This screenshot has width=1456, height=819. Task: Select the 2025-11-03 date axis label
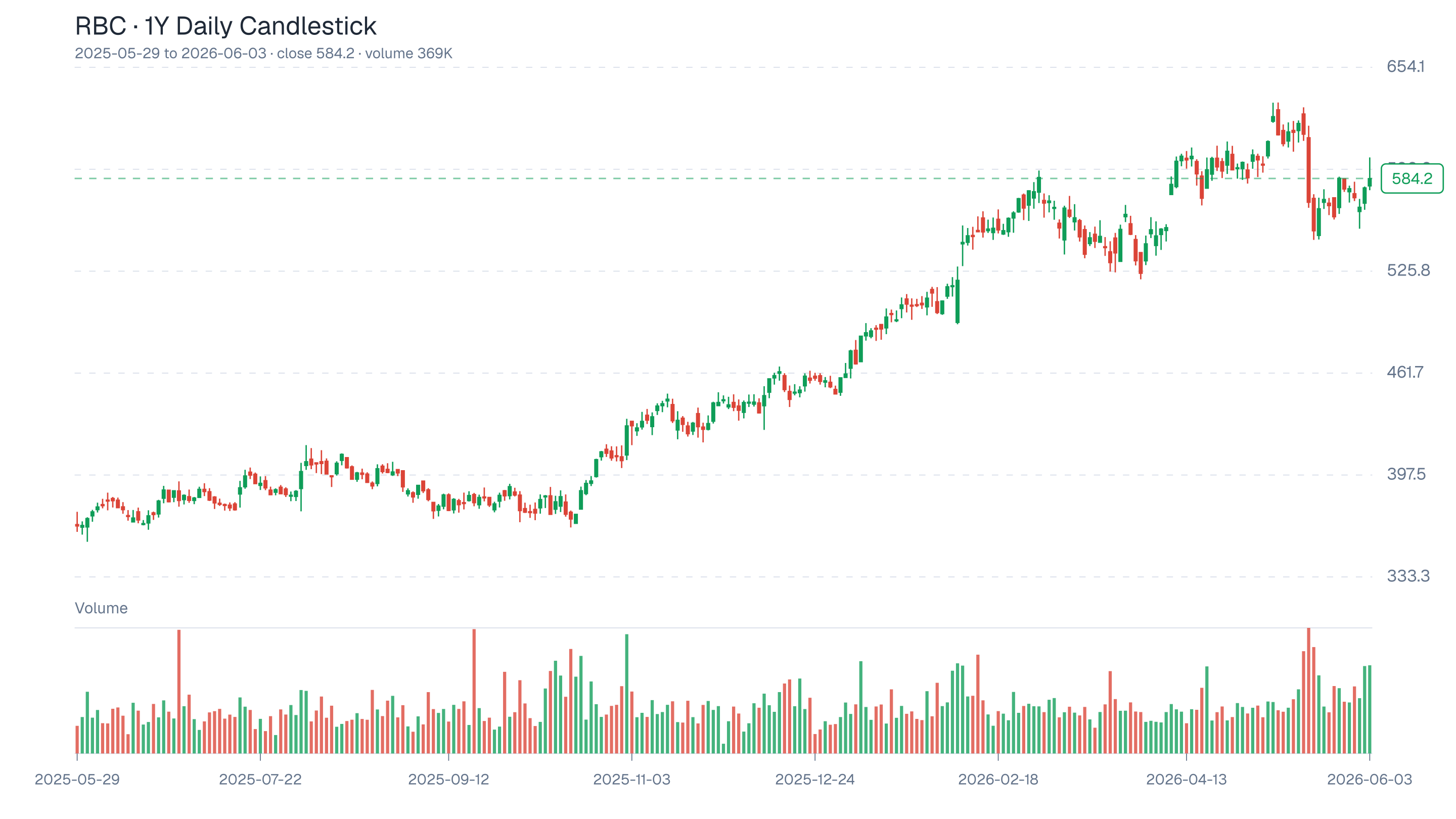click(631, 780)
